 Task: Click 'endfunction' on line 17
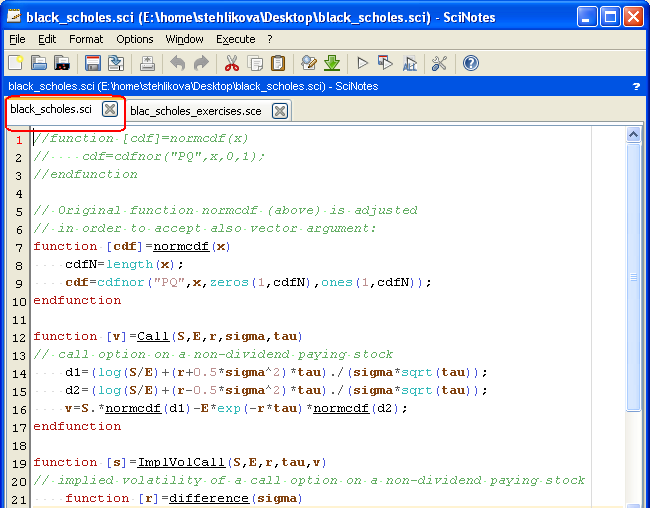pyautogui.click(x=77, y=426)
